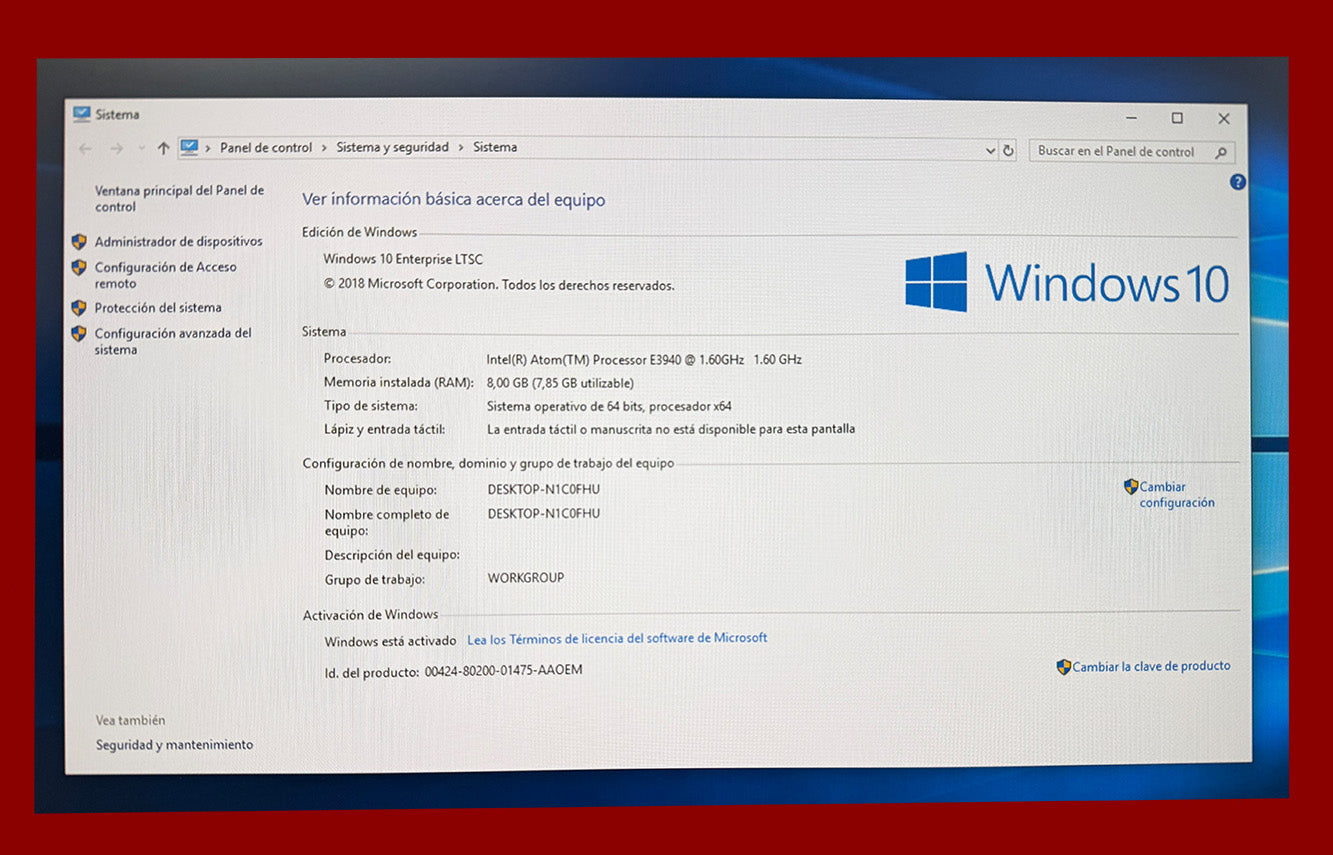This screenshot has width=1333, height=855.
Task: Click the computer icon in address bar
Action: [x=190, y=147]
